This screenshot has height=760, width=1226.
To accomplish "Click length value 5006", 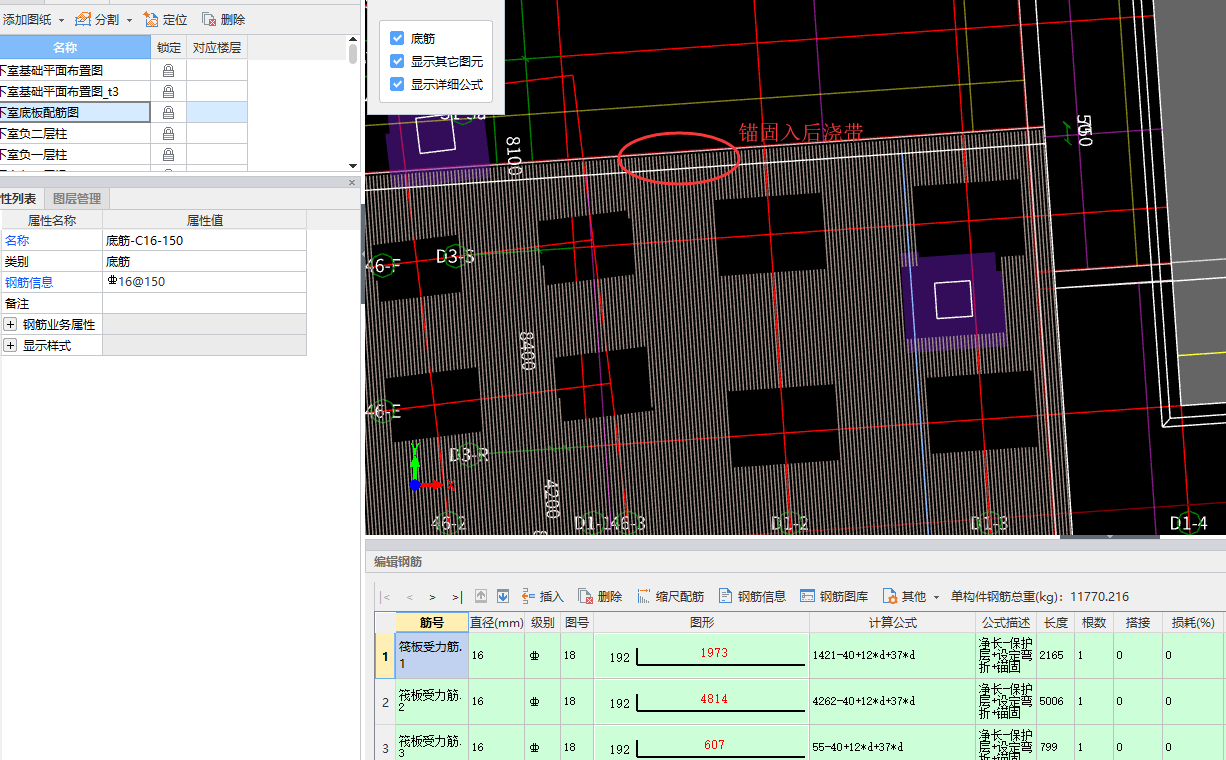I will 1051,702.
